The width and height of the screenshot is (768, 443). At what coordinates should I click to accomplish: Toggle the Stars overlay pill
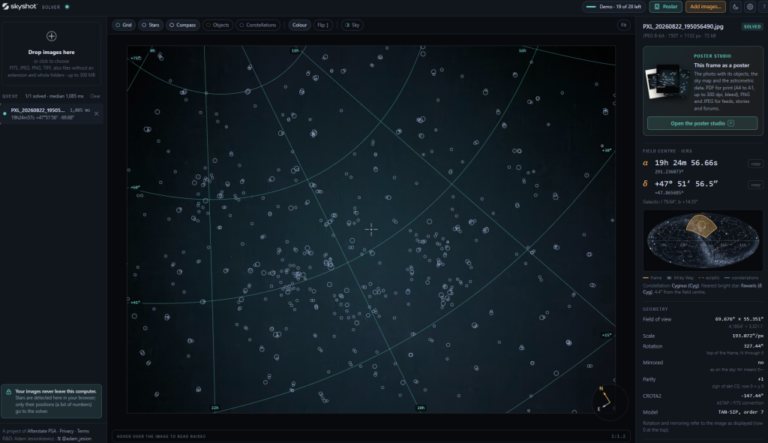[x=151, y=25]
